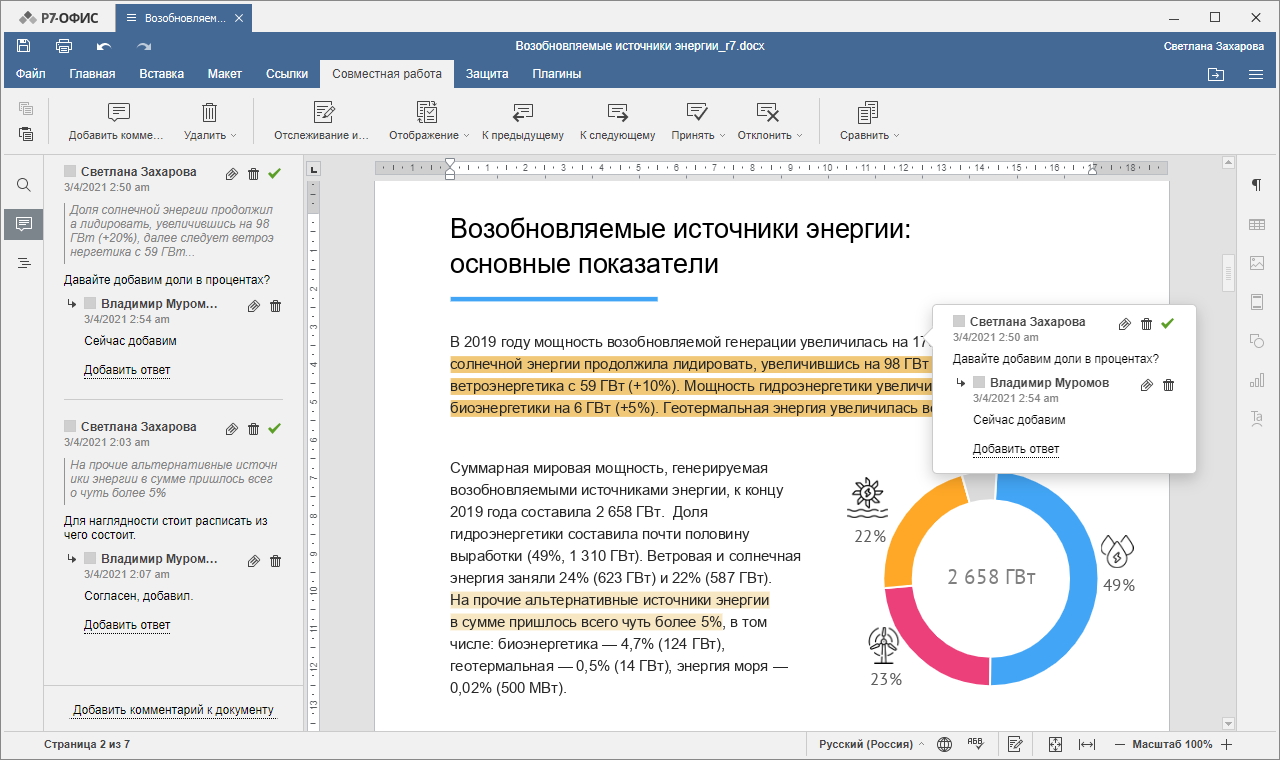The image size is (1280, 760).
Task: Resolve the 2:50 am comment in the left panel
Action: pyautogui.click(x=275, y=174)
